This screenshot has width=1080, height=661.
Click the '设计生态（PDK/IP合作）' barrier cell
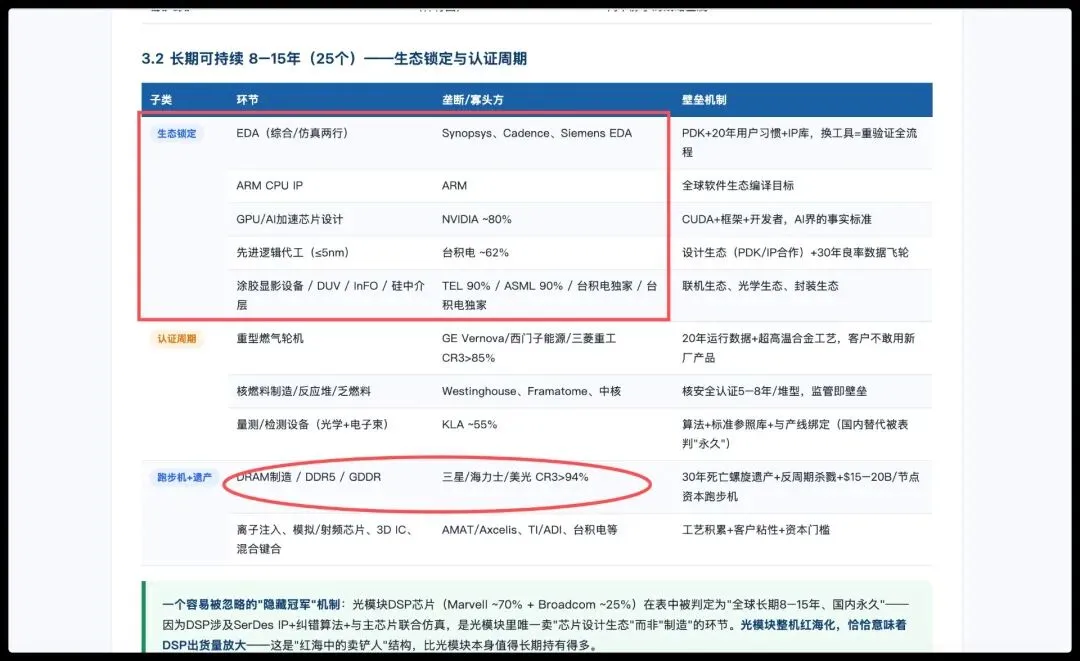coord(795,253)
